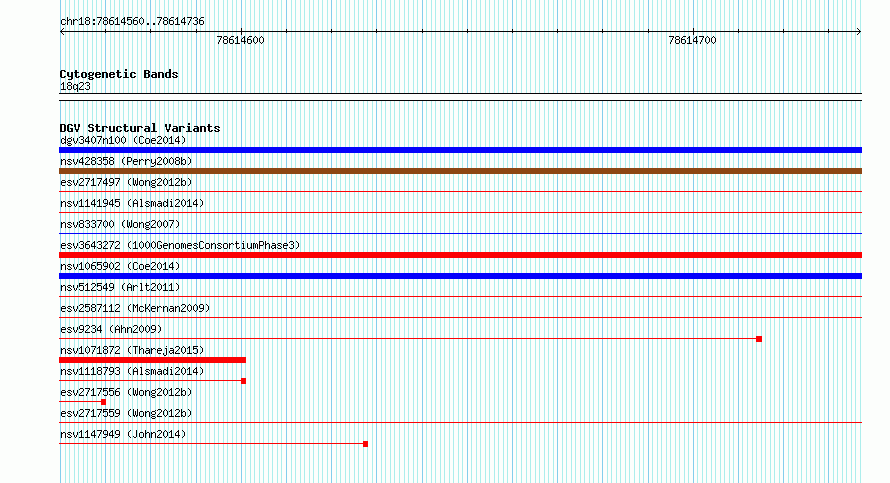
Task: Click the red end marker of esv9234
Action: (x=759, y=339)
